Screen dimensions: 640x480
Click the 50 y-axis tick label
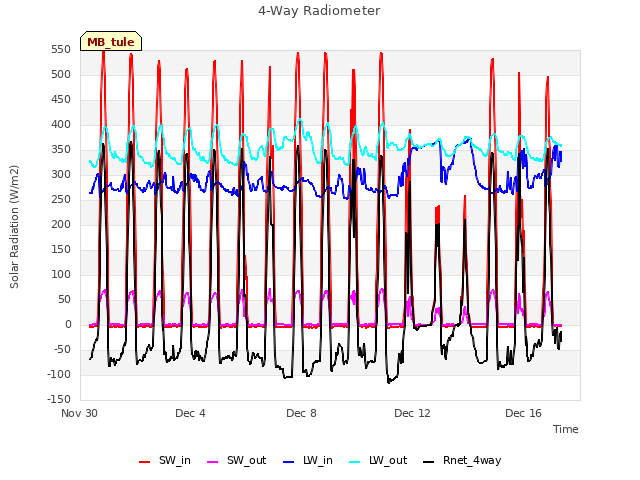tap(64, 300)
